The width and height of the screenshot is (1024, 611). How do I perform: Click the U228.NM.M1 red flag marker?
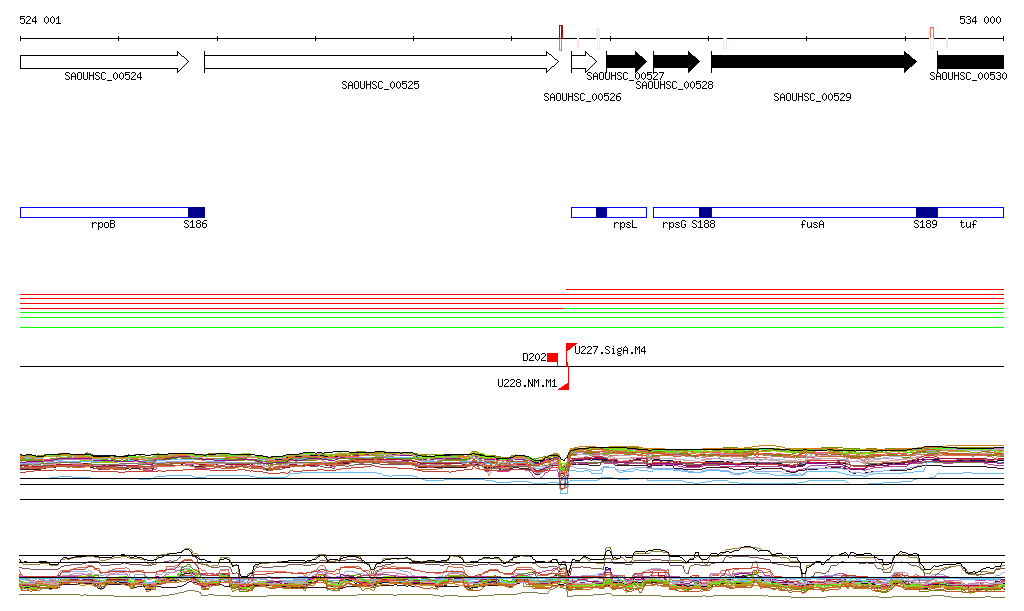[564, 386]
